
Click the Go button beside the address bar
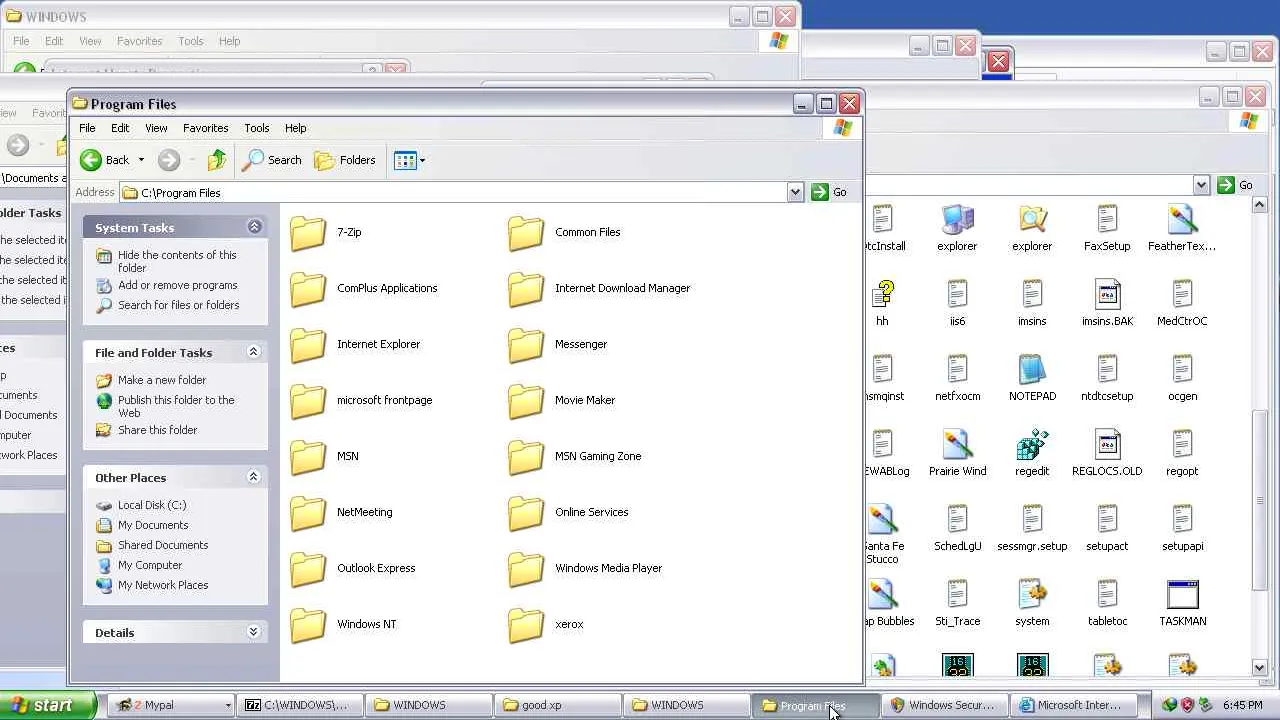[x=830, y=192]
